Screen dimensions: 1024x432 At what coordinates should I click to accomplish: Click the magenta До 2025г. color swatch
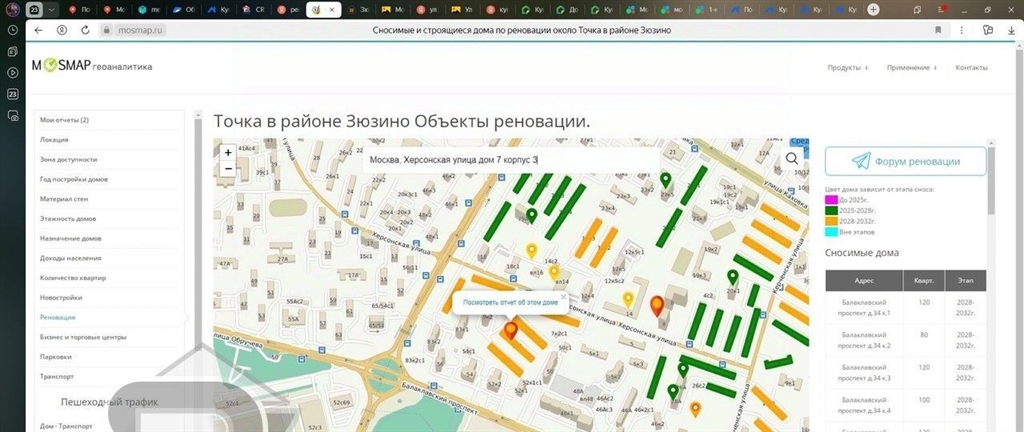pyautogui.click(x=830, y=198)
